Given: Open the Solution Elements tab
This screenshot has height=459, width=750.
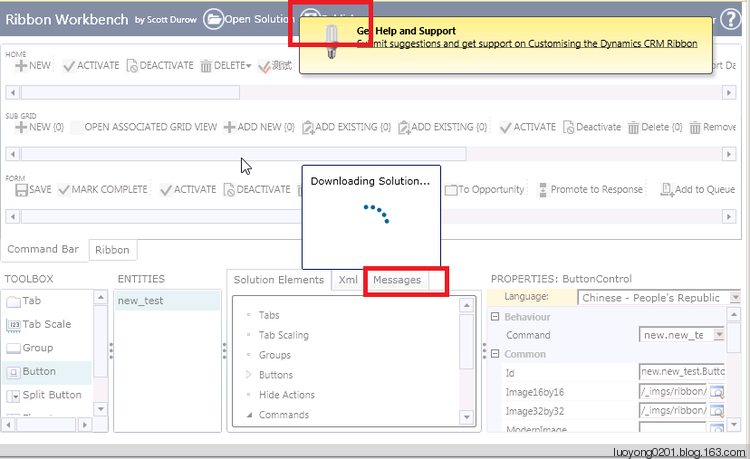Looking at the screenshot, I should 279,280.
